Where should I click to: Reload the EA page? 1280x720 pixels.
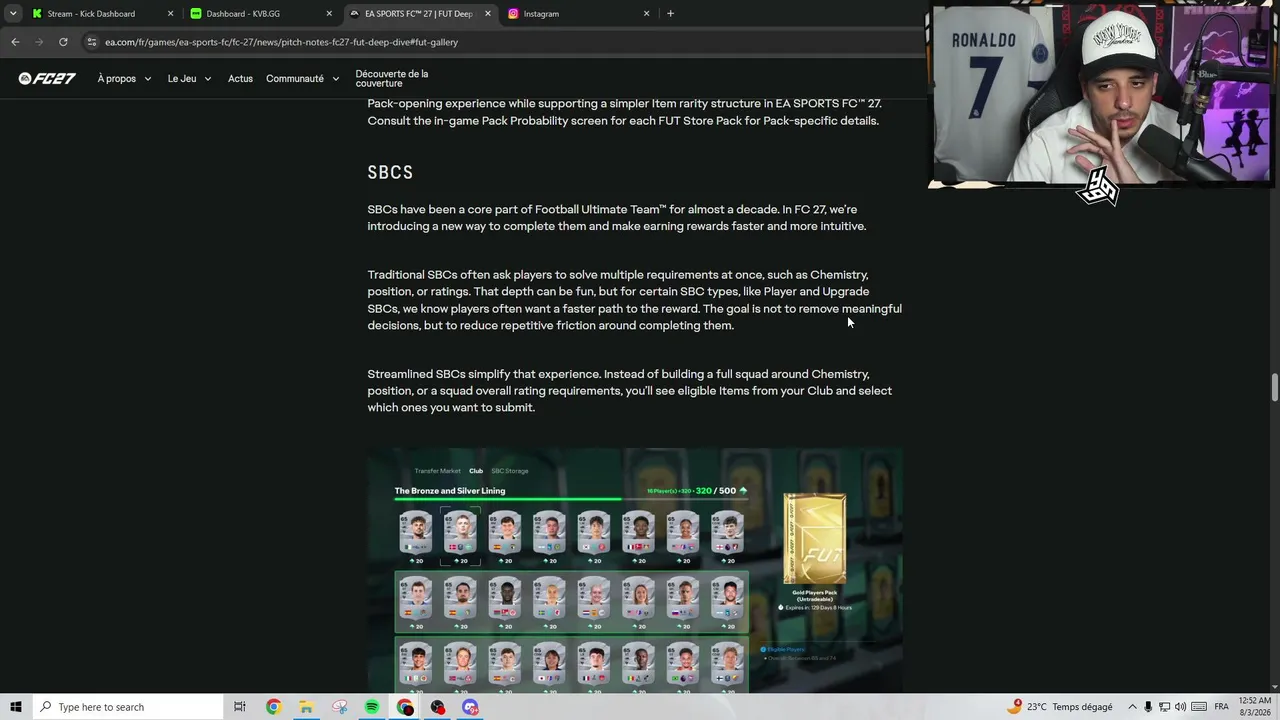[x=63, y=42]
